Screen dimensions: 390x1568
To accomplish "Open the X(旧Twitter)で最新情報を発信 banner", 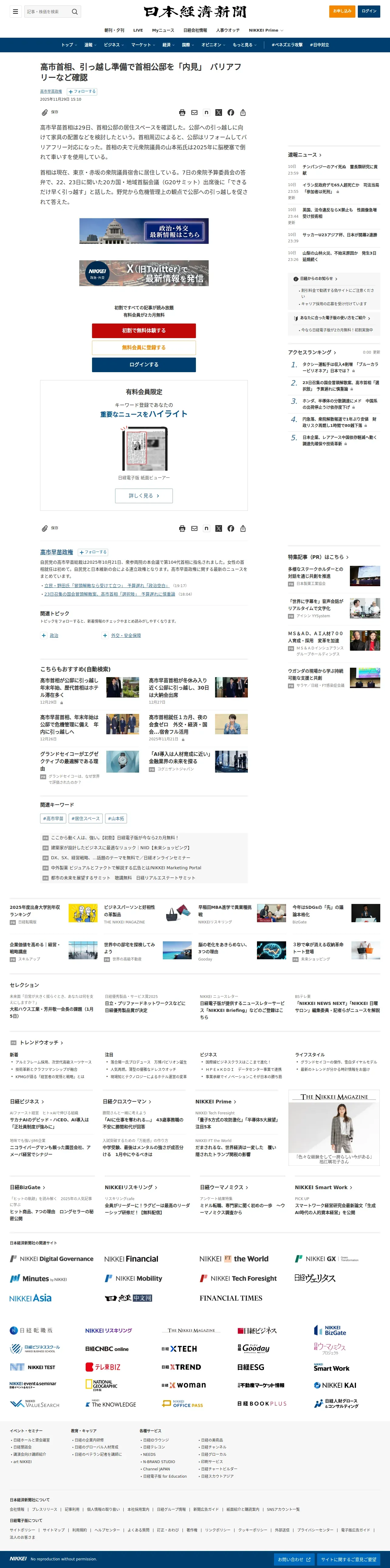I will point(144,273).
